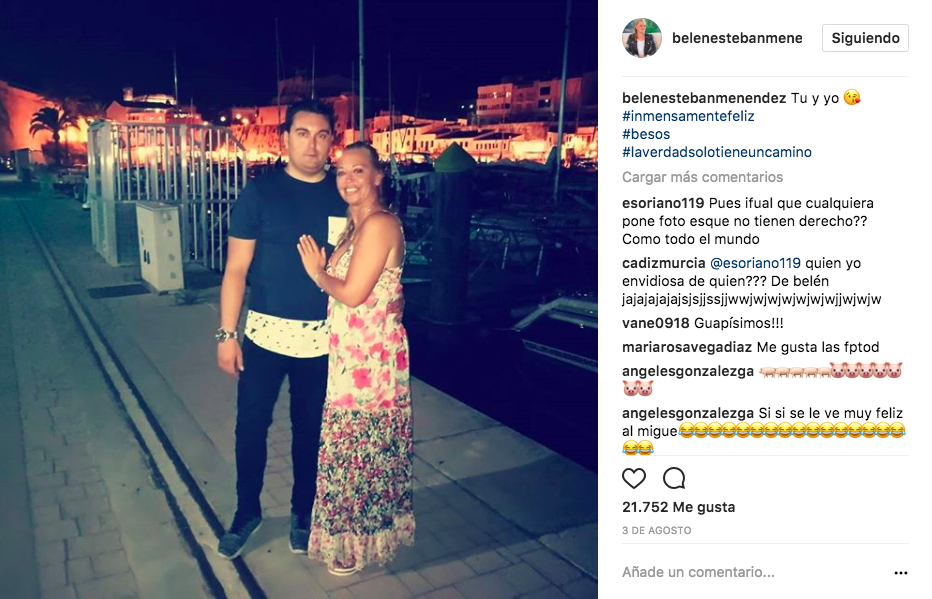Expand Cargar más comentarios
932x599 pixels.
tap(702, 177)
